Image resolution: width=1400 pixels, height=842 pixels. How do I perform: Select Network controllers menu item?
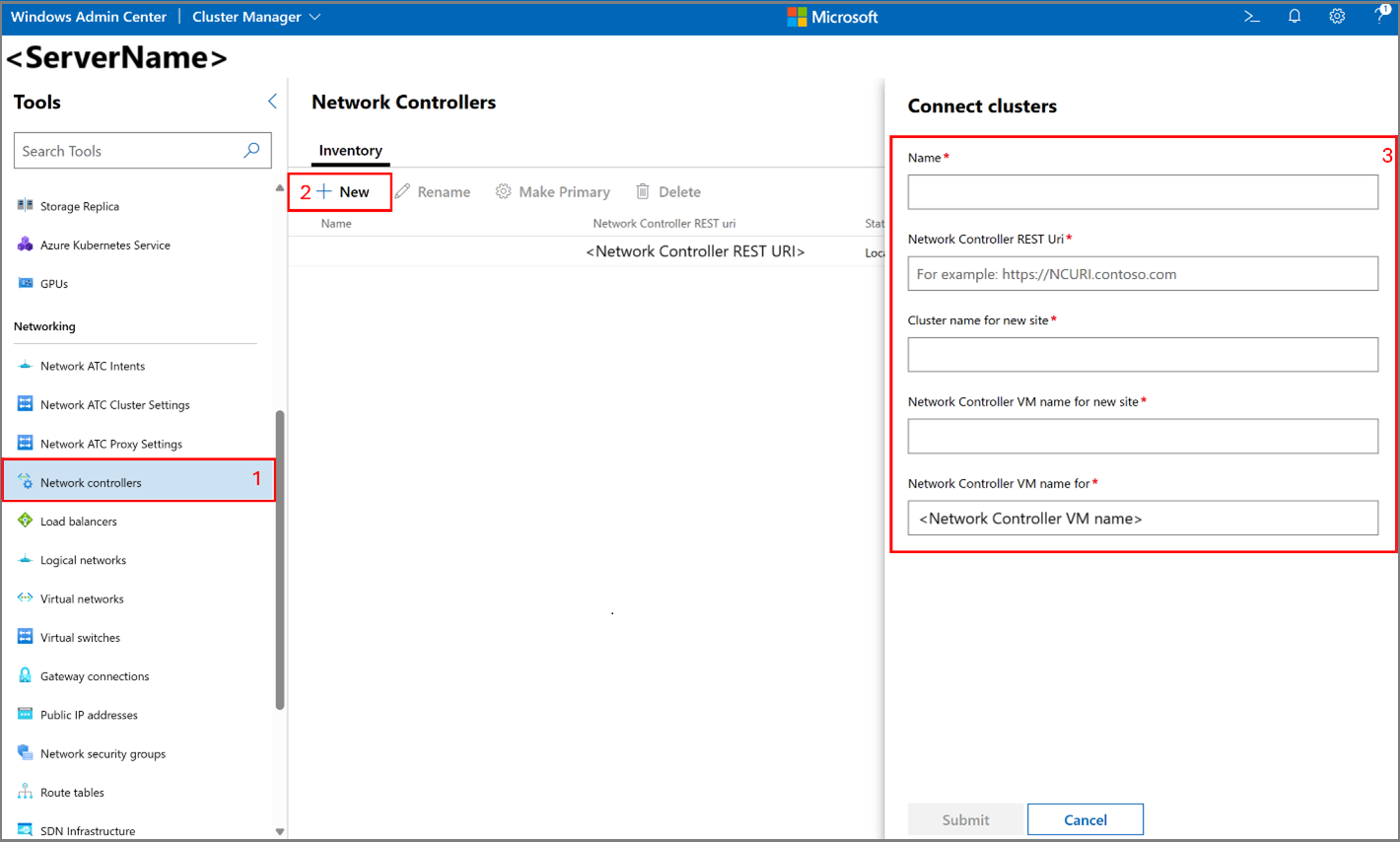(91, 483)
